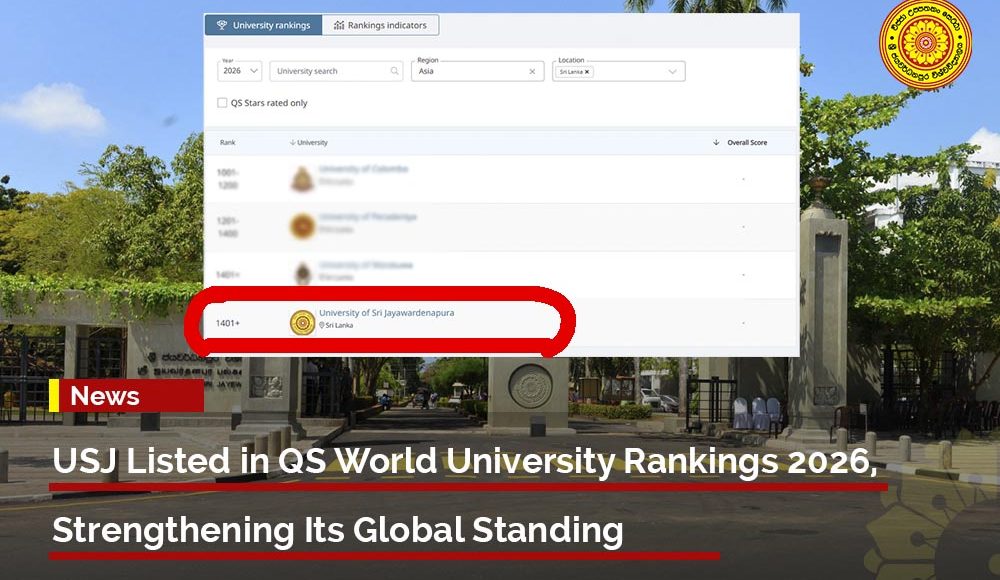Image resolution: width=1000 pixels, height=580 pixels.
Task: Click the University of Peradeniya crest icon
Action: click(x=301, y=226)
